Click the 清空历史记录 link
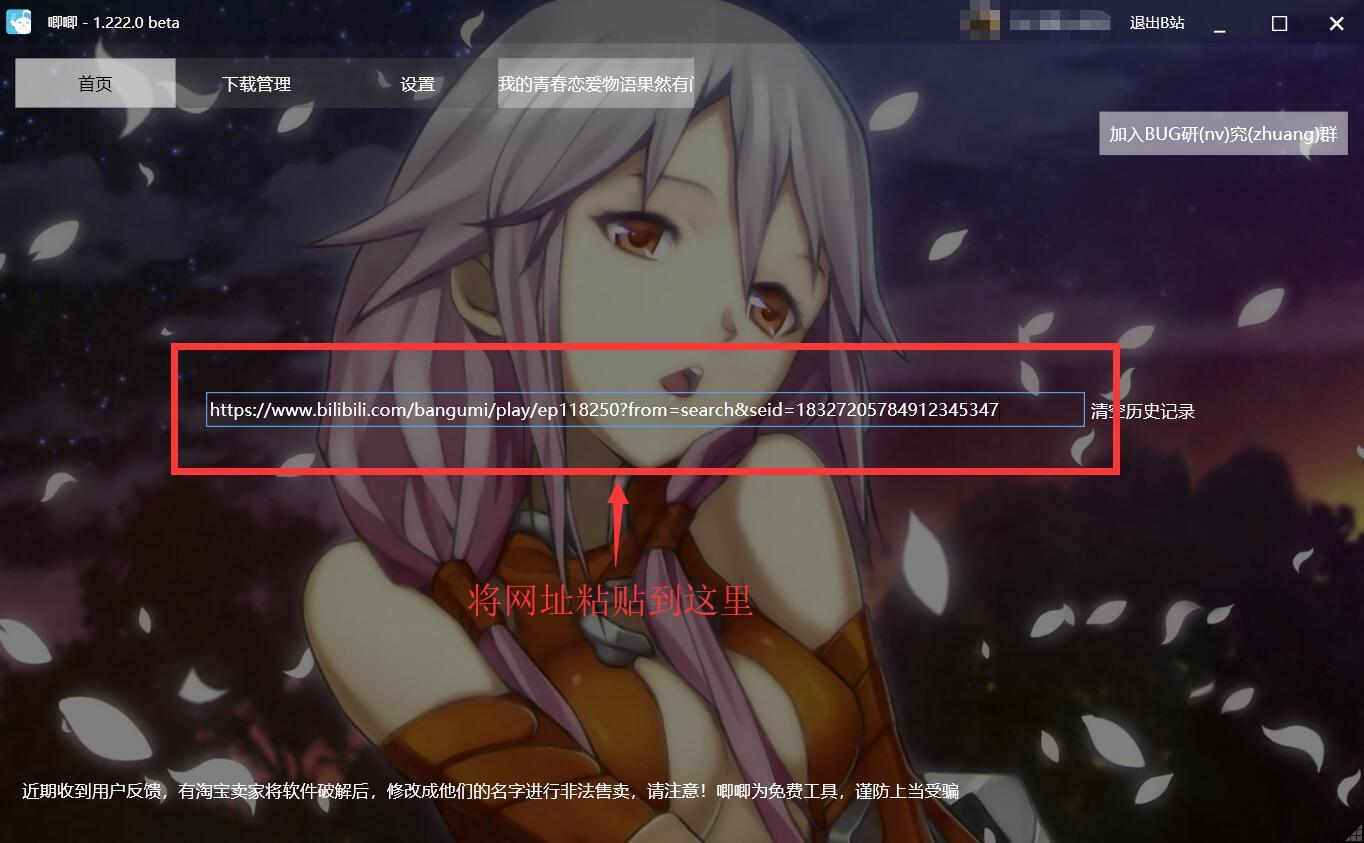 (1143, 411)
